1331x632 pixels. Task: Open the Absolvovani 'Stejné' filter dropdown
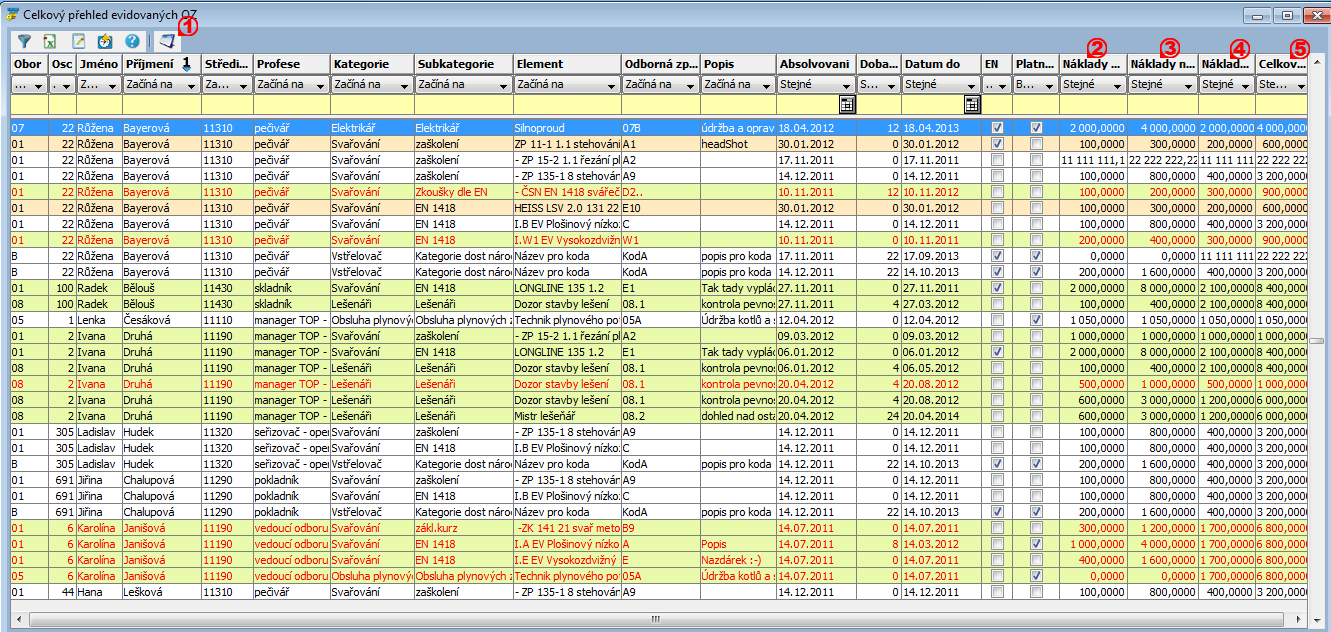click(847, 85)
